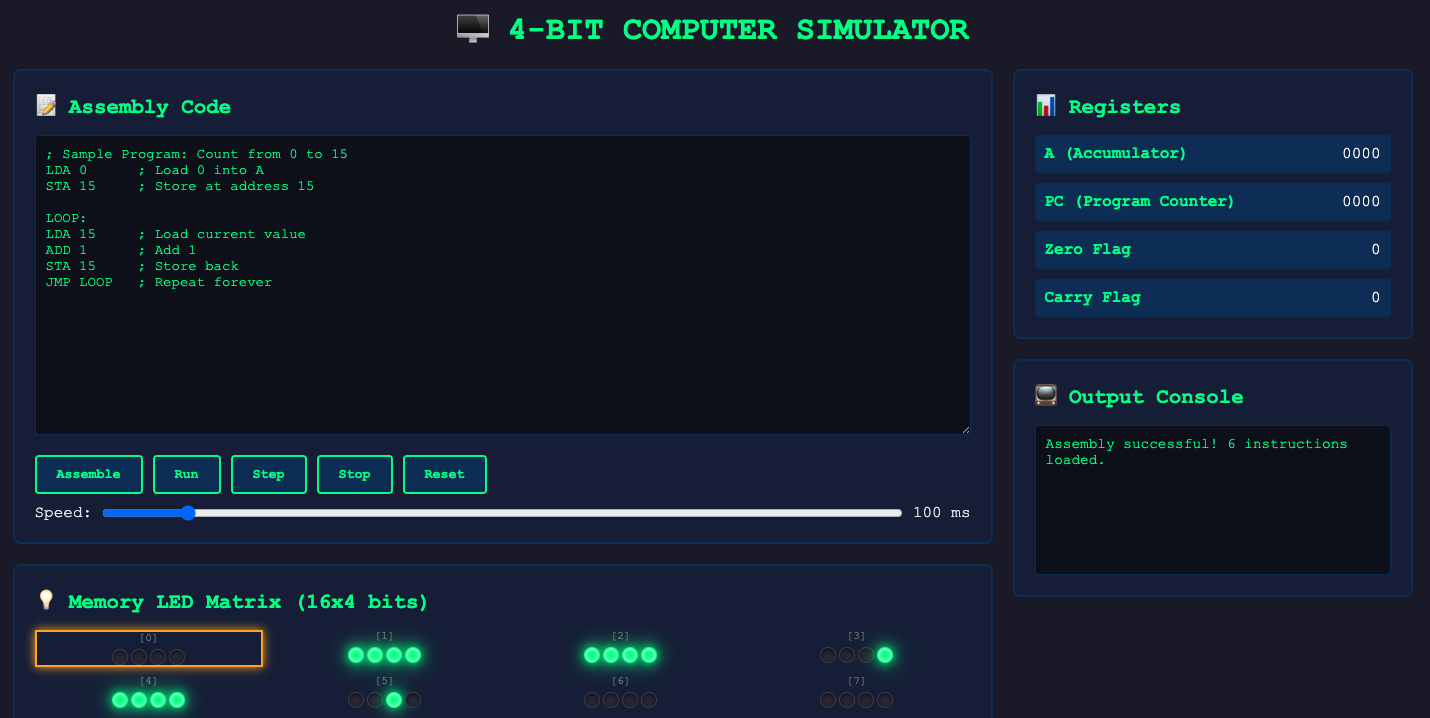Click the lightbulb icon beside Memory LED Matrix
This screenshot has width=1430, height=718.
click(x=46, y=601)
